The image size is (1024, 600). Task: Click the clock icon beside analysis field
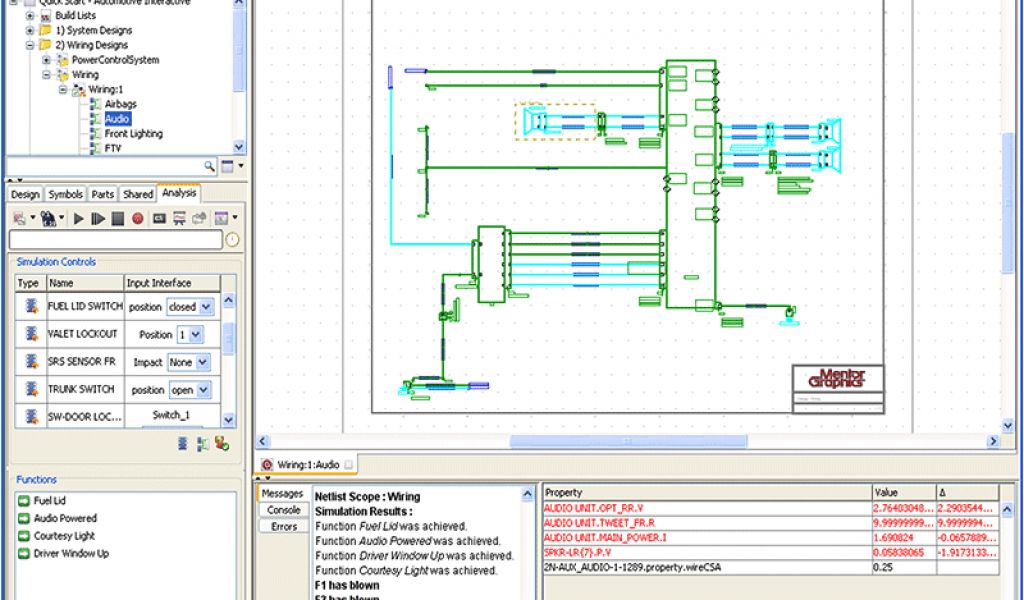(233, 240)
